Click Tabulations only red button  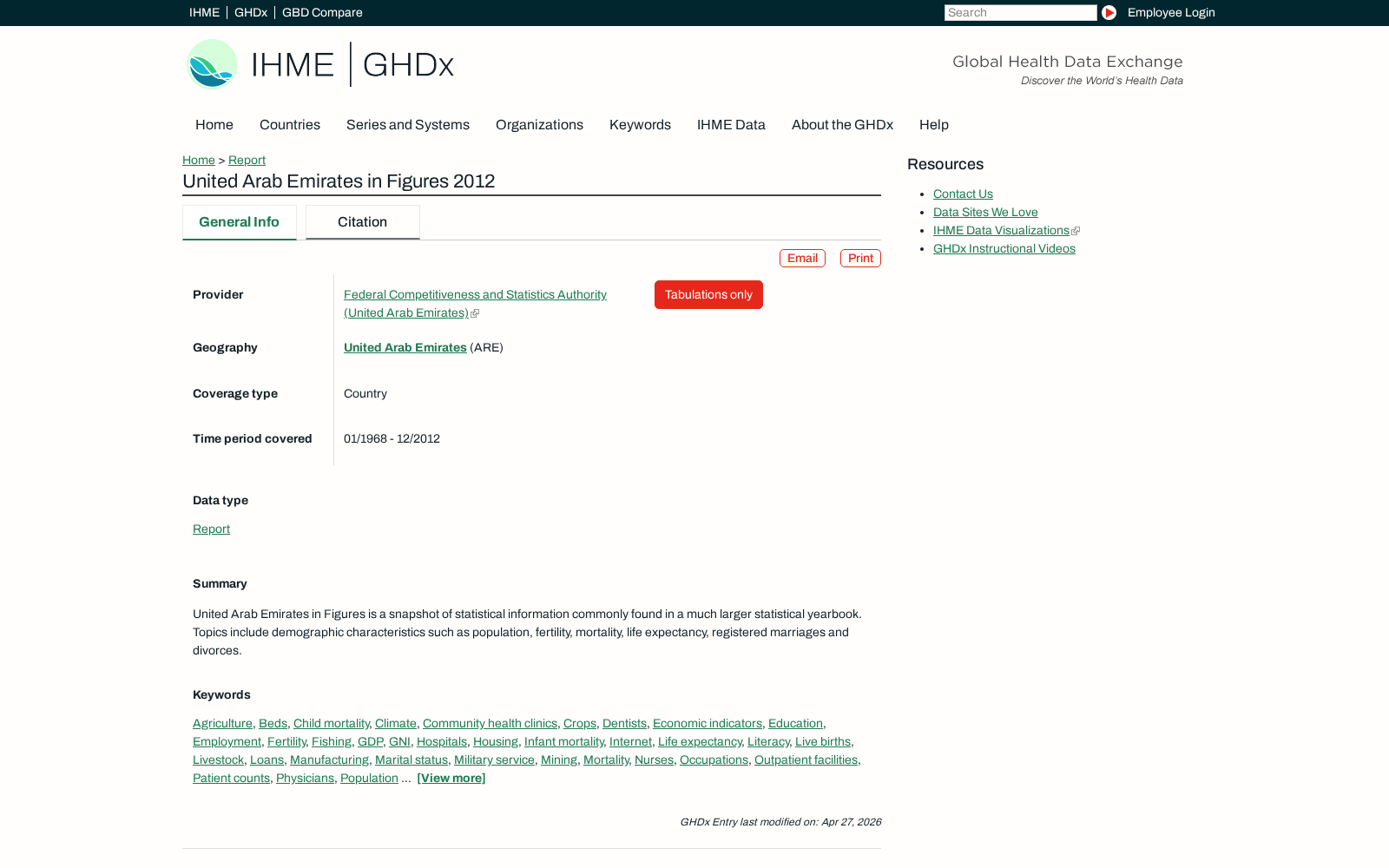point(708,294)
